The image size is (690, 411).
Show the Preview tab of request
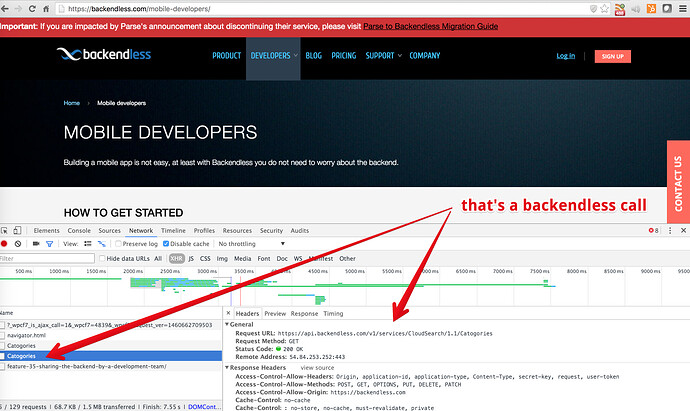(x=275, y=313)
